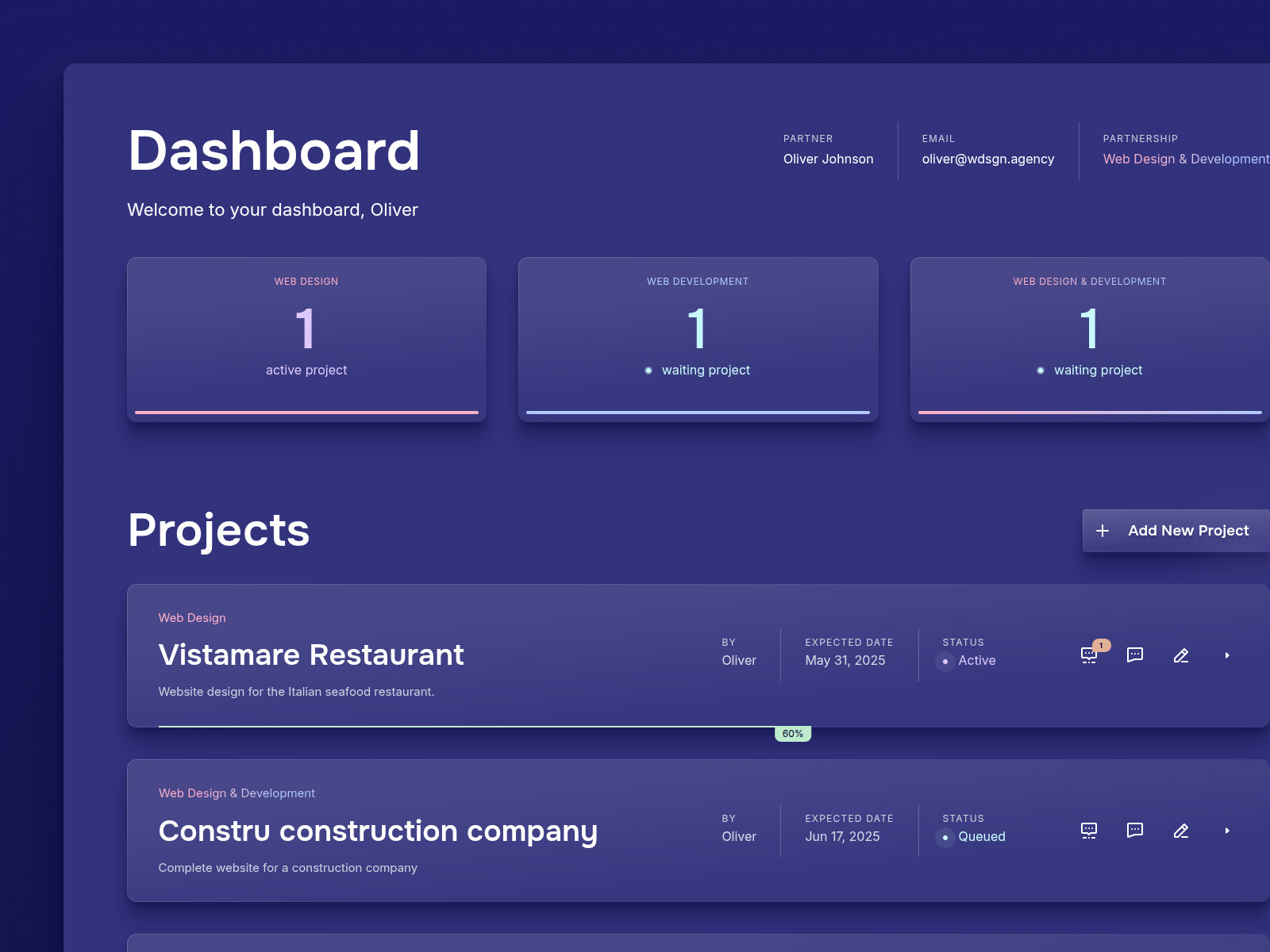Open chat for Constru construction company
The image size is (1270, 952).
click(1135, 831)
